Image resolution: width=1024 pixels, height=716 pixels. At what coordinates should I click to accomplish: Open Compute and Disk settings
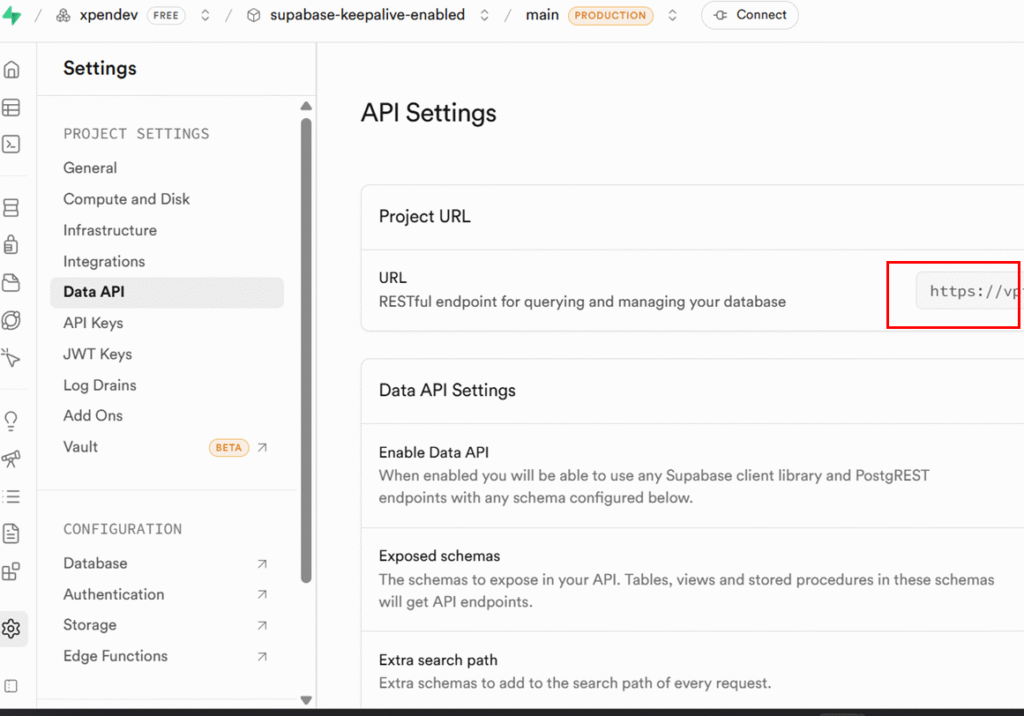pyautogui.click(x=126, y=199)
